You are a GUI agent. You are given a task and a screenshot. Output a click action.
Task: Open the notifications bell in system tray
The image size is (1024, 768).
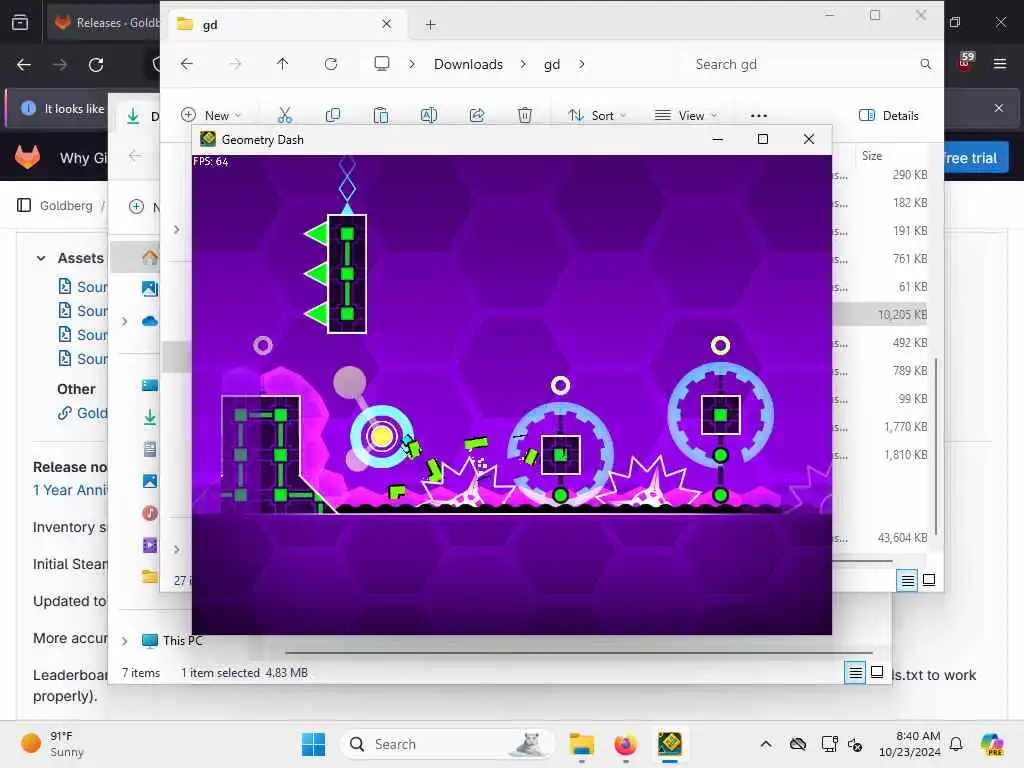(956, 744)
